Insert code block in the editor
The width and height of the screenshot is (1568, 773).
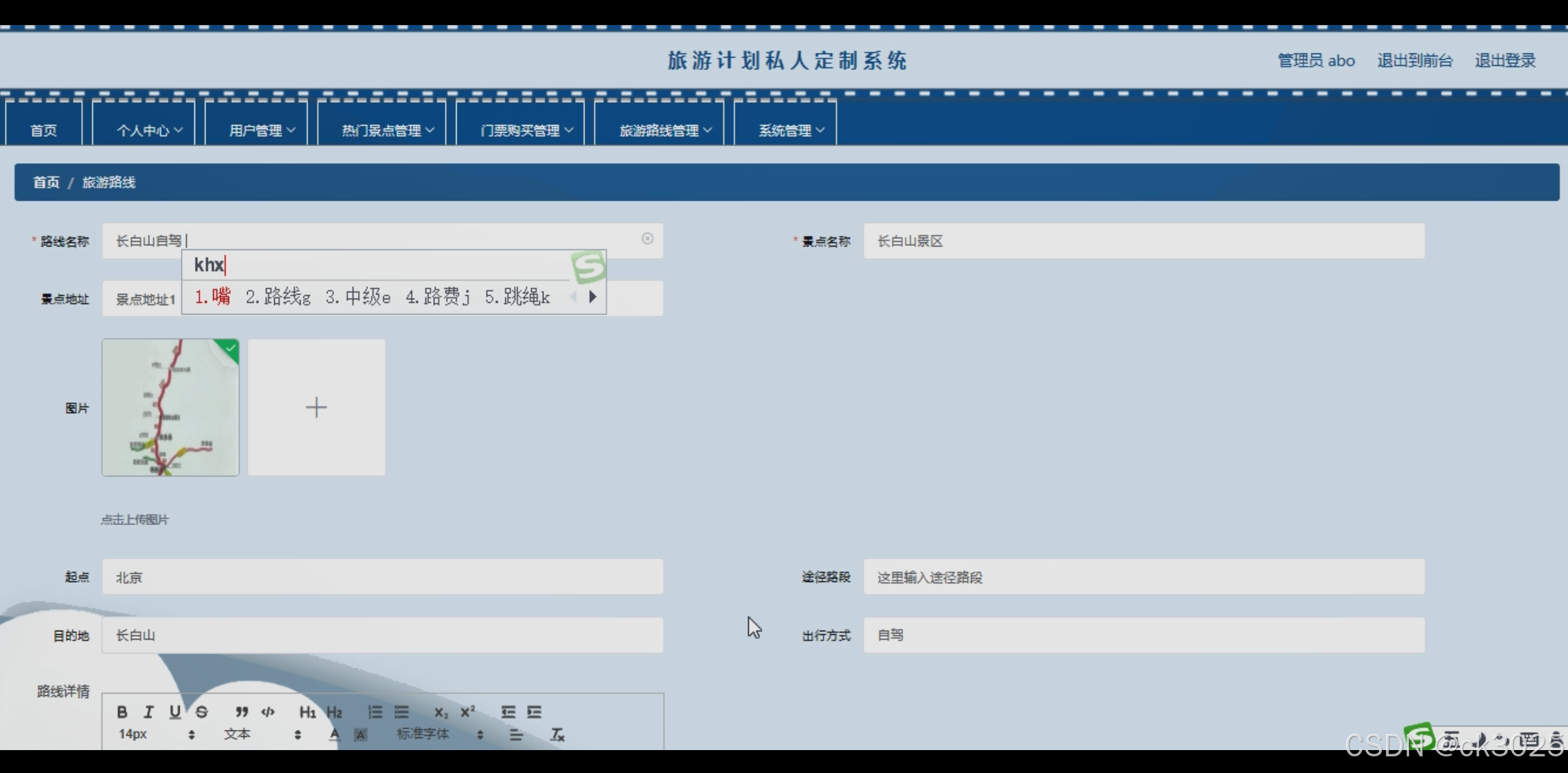pos(268,712)
